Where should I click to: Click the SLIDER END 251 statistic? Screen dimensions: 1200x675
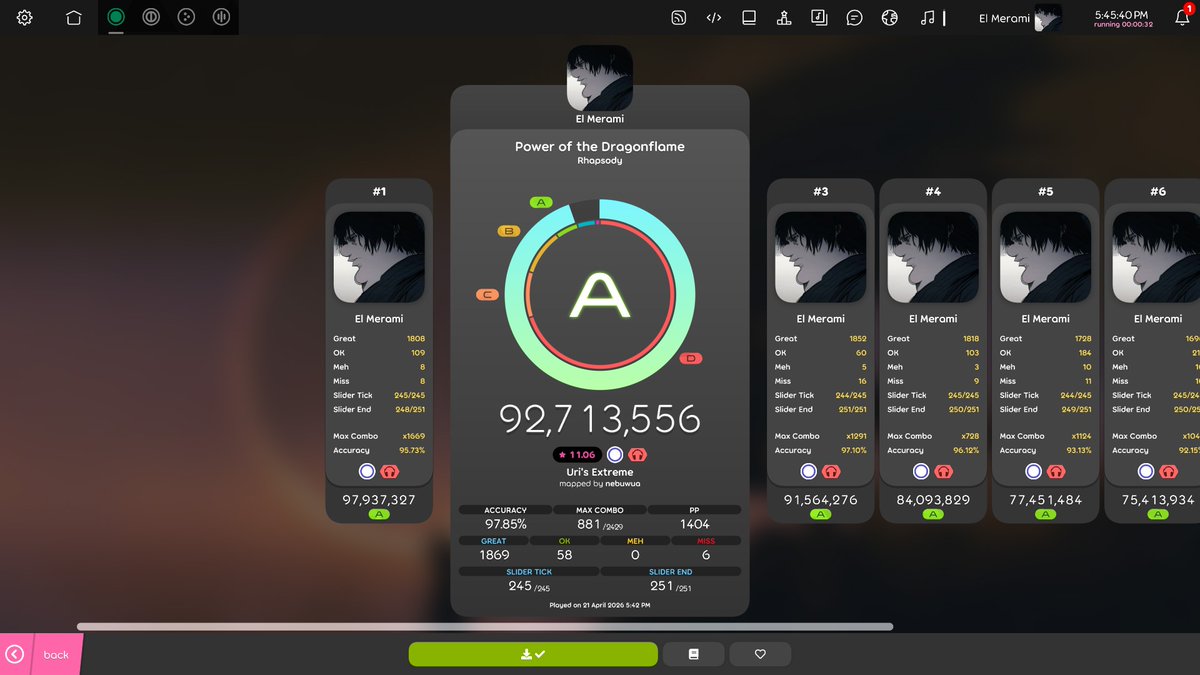pos(671,580)
